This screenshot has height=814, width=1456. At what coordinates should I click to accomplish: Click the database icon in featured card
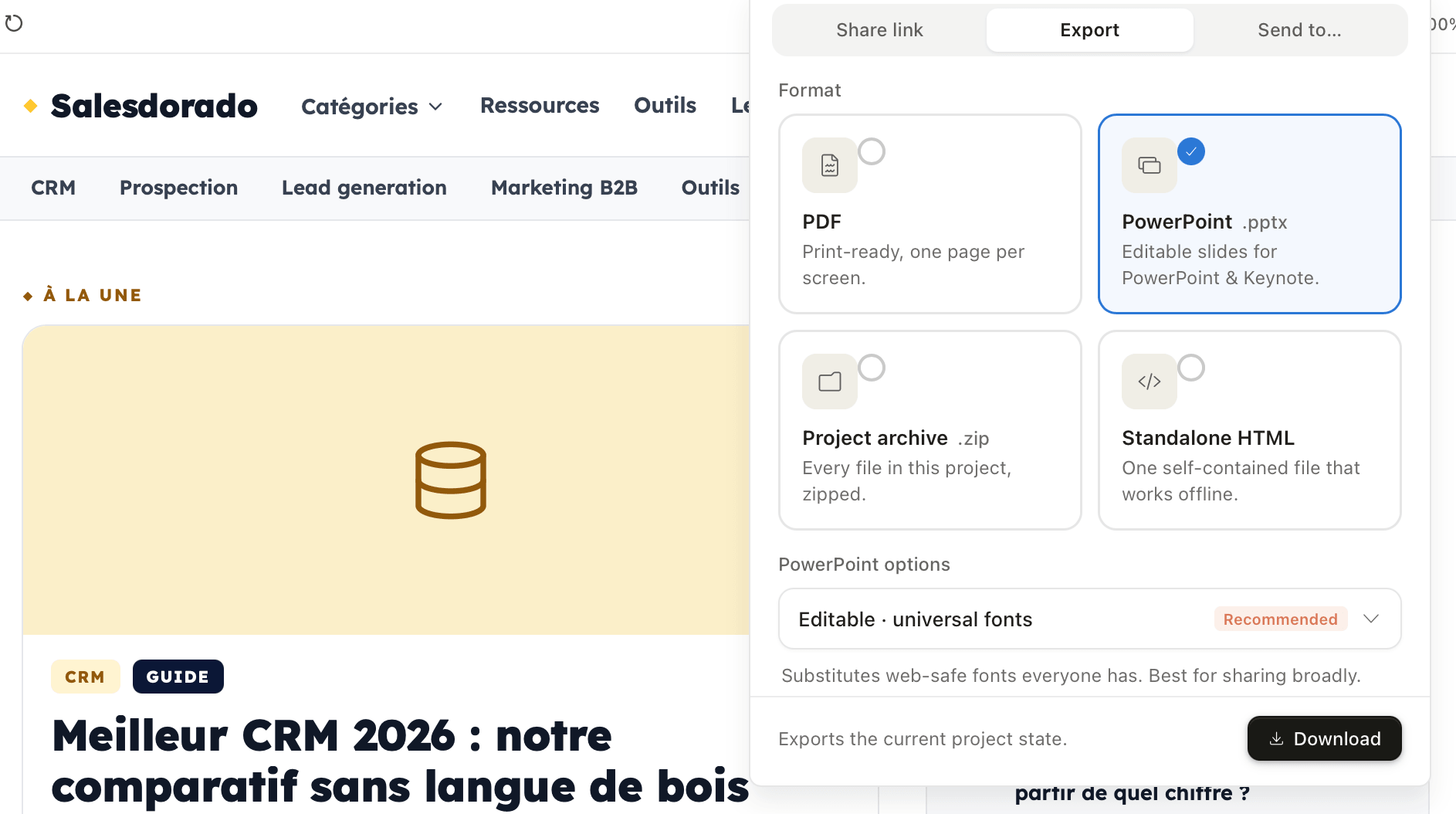[x=451, y=480]
